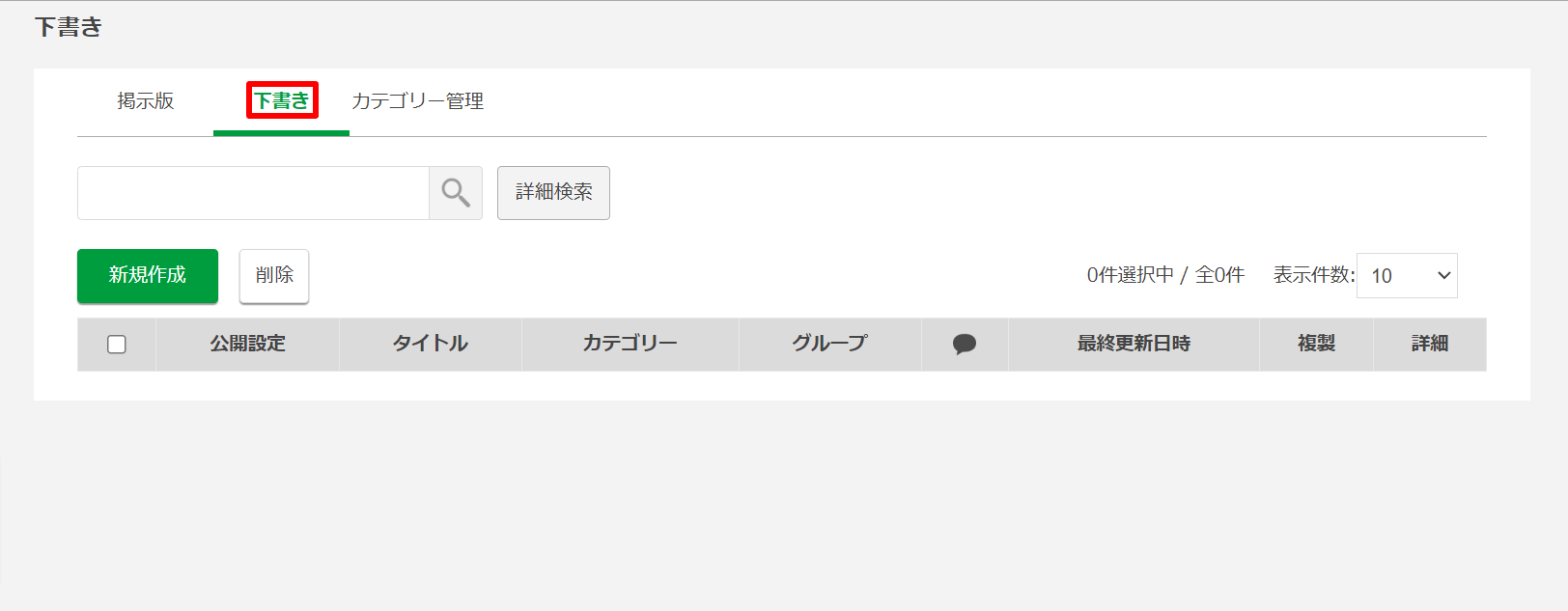Click the 公開設定 column header
Viewport: 1568px width, 611px height.
coord(248,344)
